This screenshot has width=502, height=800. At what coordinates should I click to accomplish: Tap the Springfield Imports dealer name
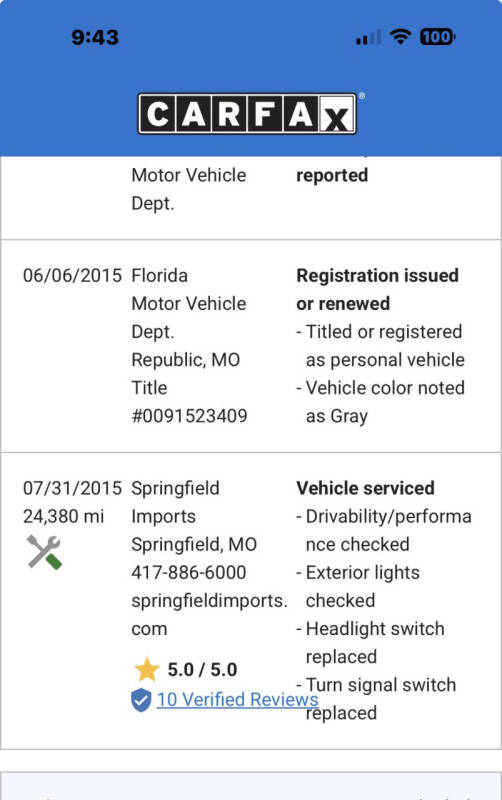click(x=175, y=502)
